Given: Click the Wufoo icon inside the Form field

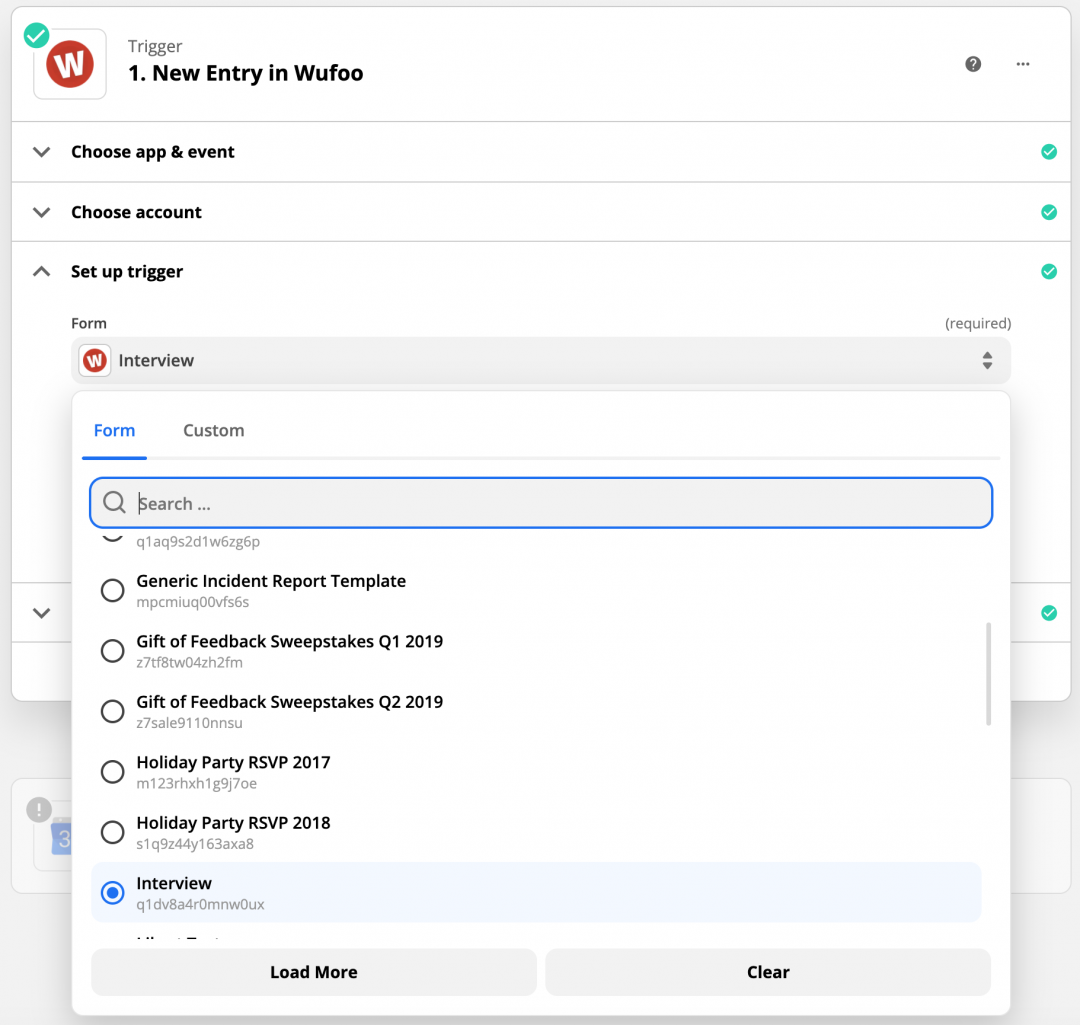Looking at the screenshot, I should click(x=93, y=360).
